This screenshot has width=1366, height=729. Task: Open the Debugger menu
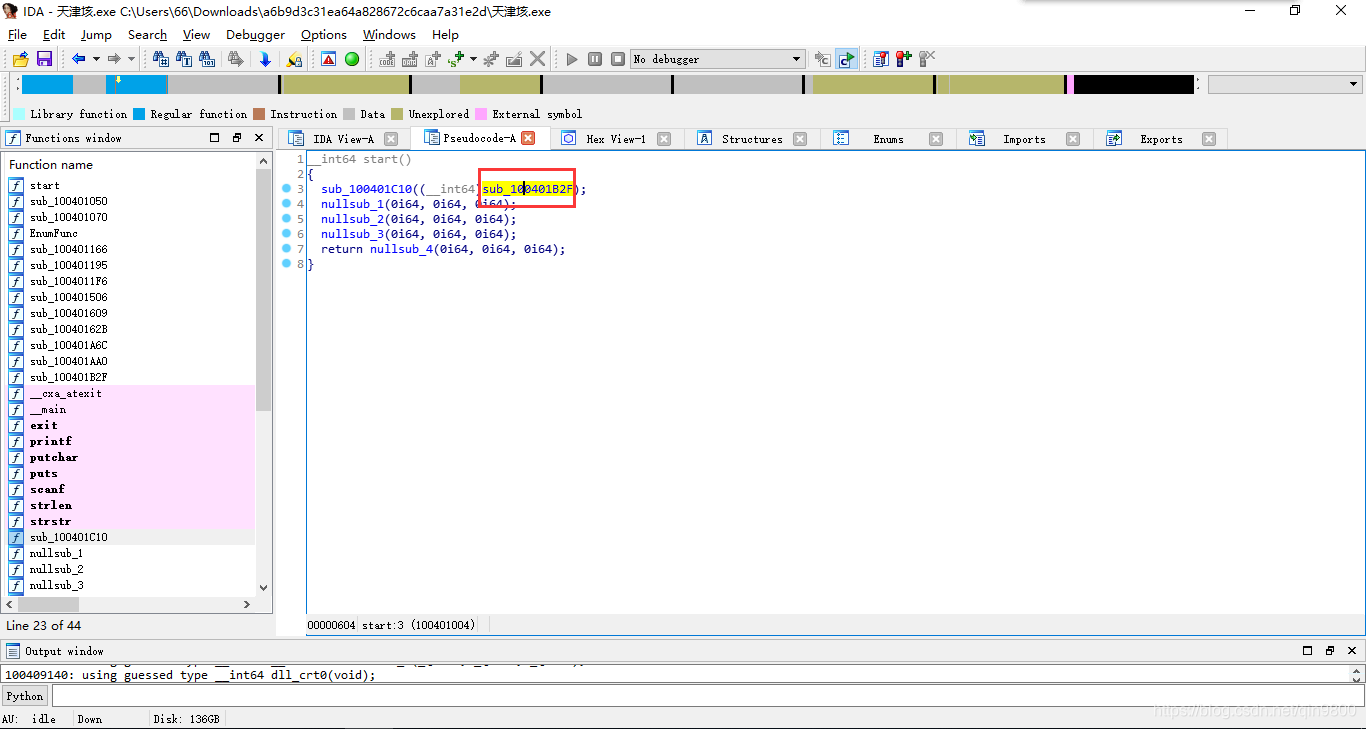(255, 34)
